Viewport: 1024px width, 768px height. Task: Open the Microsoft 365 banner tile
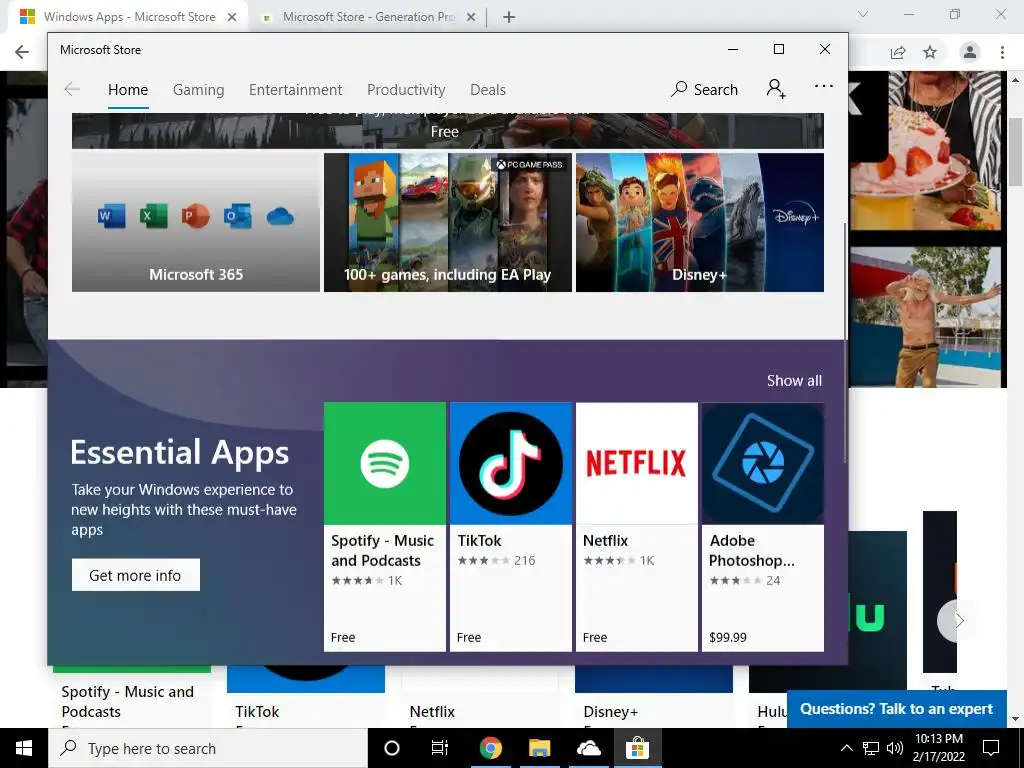pos(196,222)
